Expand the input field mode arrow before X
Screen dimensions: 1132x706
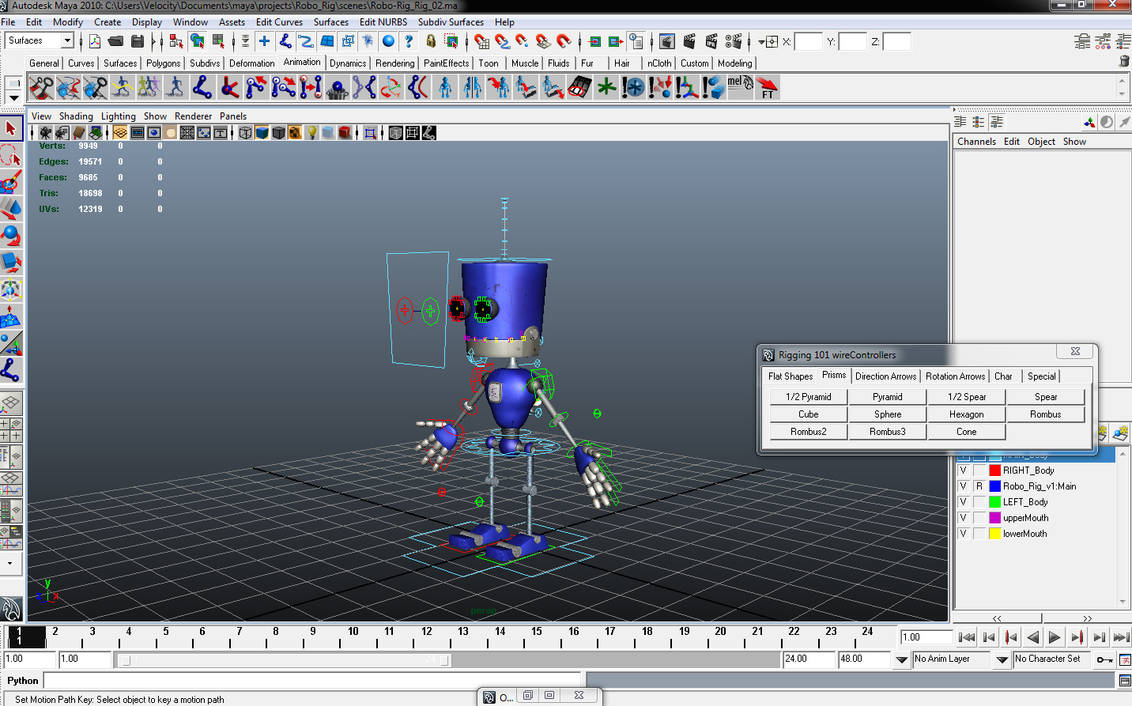[762, 42]
